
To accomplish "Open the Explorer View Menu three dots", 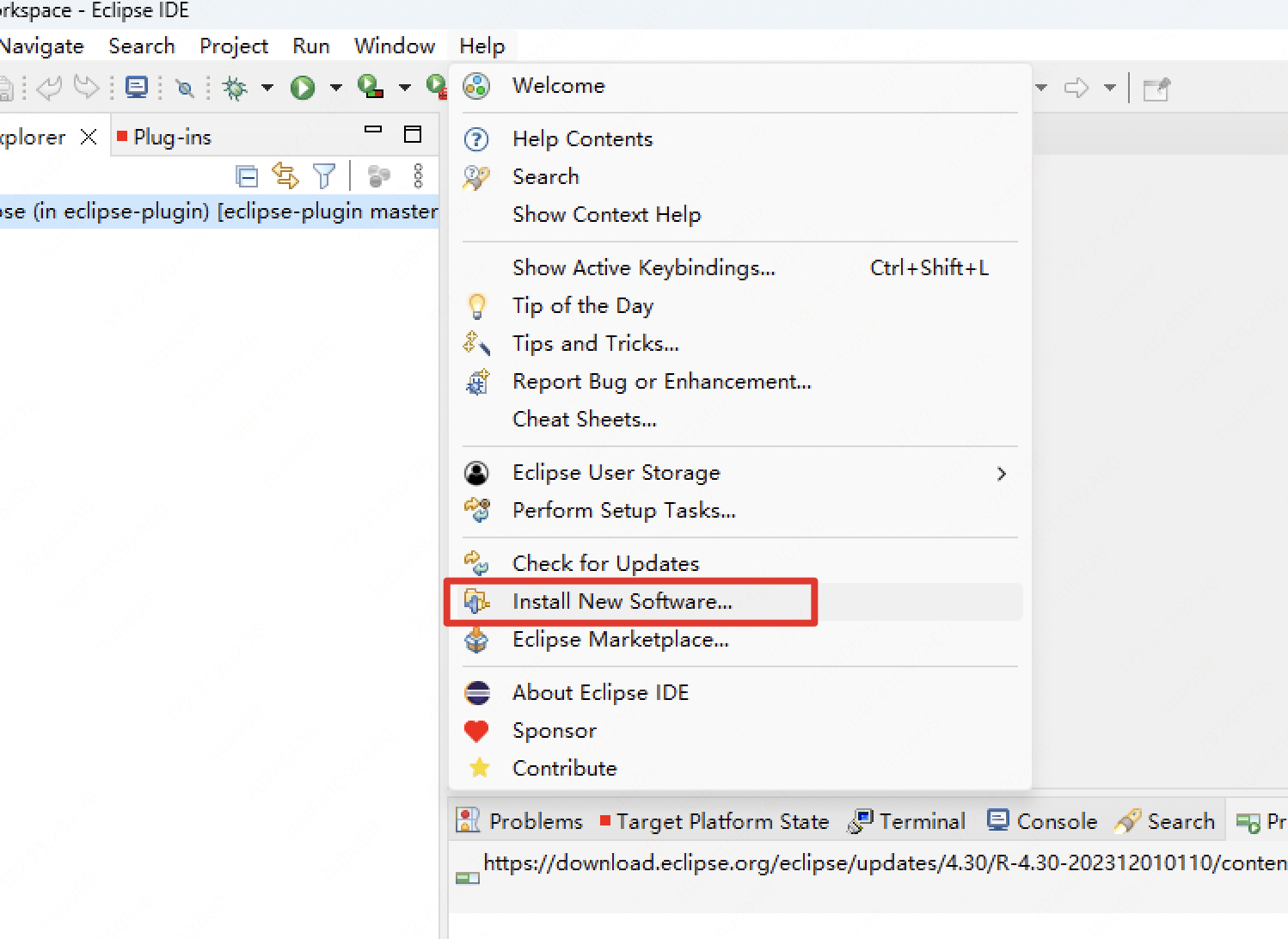I will tap(419, 176).
